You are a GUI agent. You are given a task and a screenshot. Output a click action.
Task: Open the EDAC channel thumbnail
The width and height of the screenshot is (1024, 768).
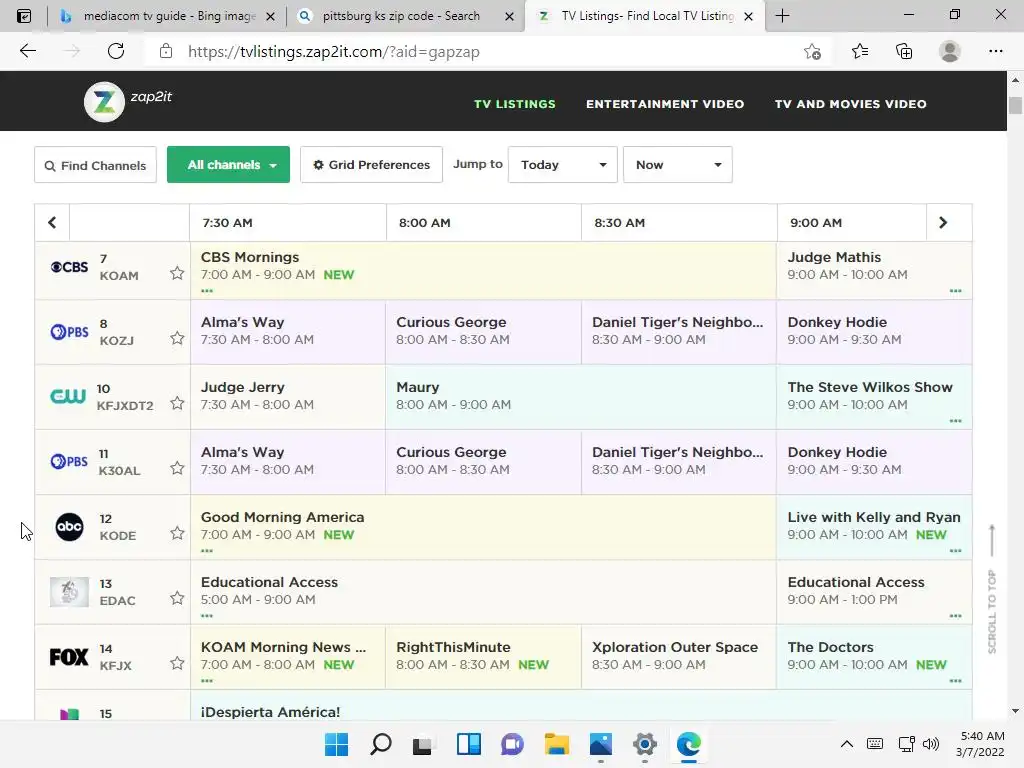(x=69, y=592)
